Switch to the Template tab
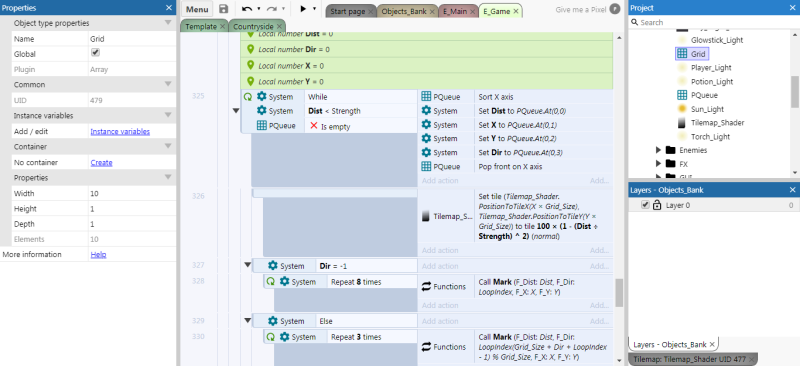Image resolution: width=800 pixels, height=366 pixels. point(201,27)
